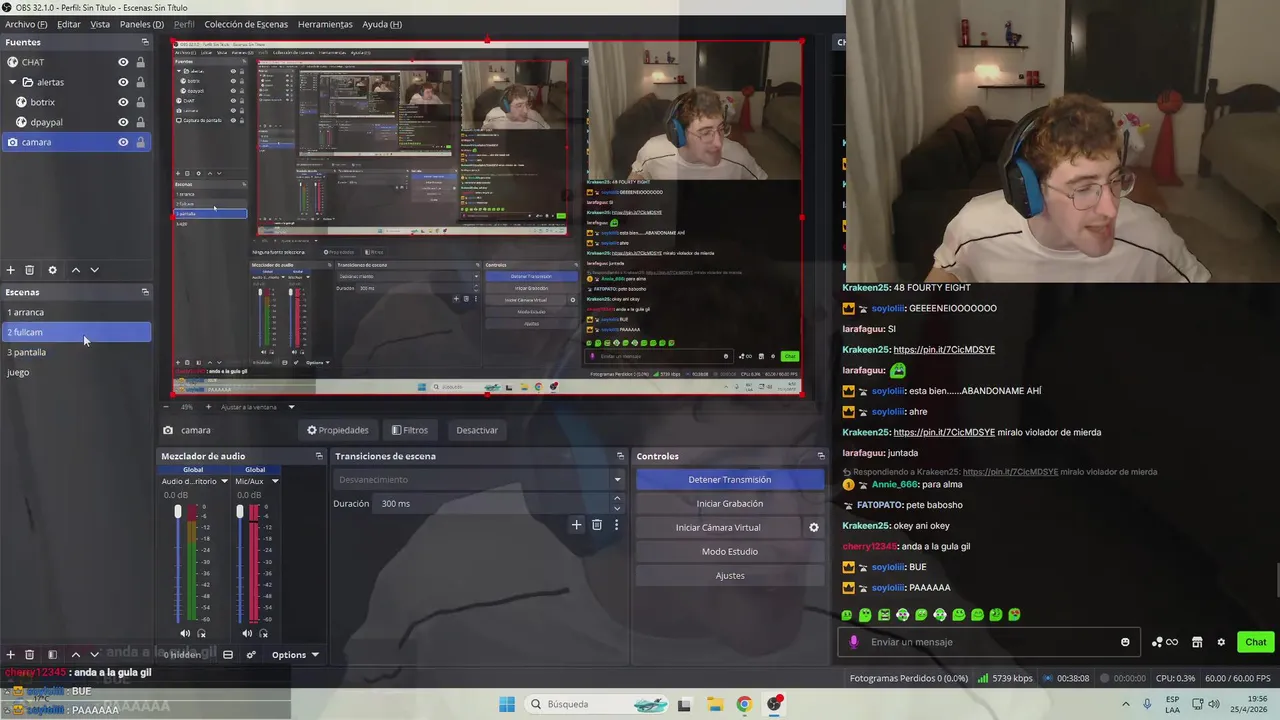Open transition properties three-dot menu
This screenshot has width=1280, height=720.
616,525
